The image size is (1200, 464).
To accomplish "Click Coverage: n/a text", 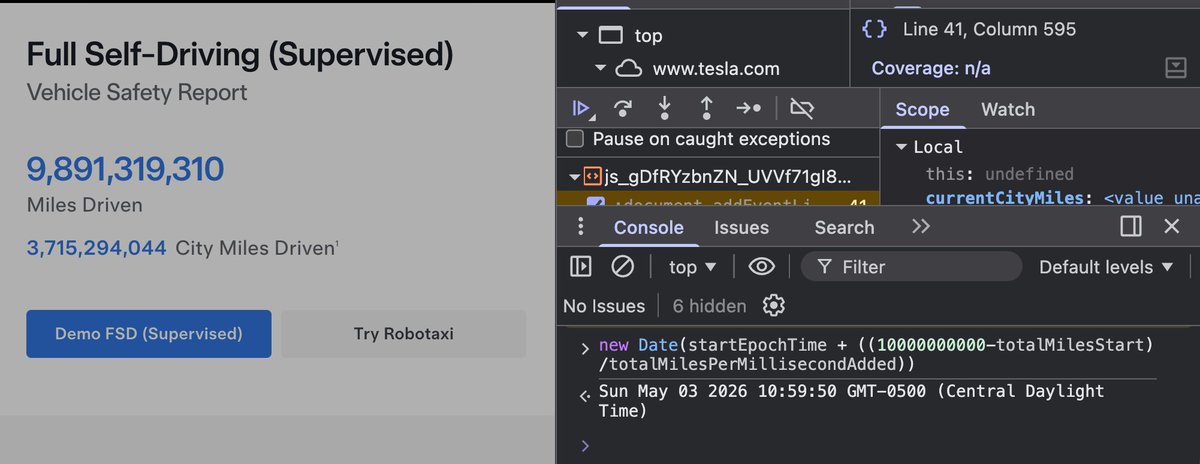I will (931, 68).
